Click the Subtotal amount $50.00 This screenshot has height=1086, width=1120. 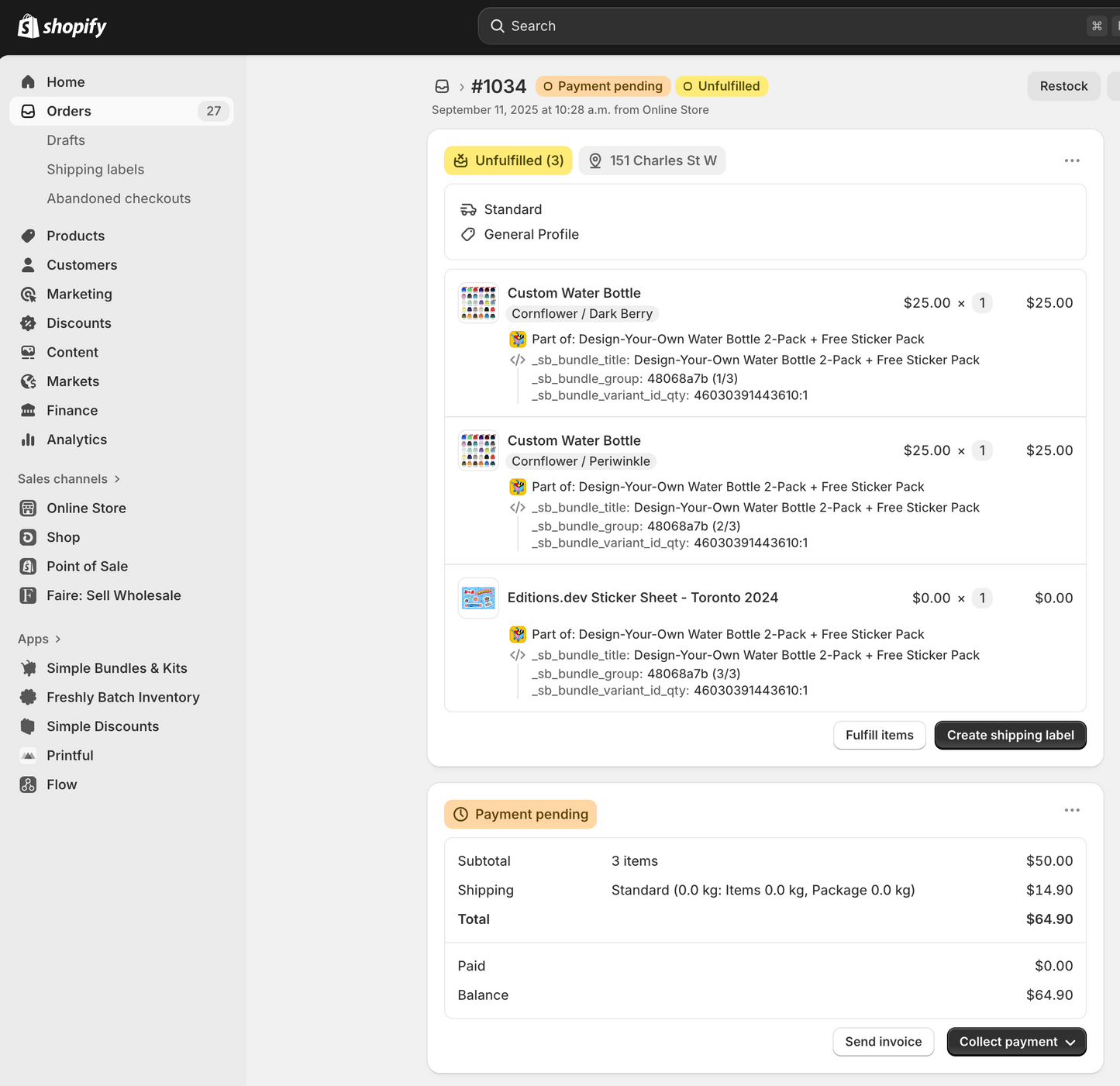pos(1049,861)
